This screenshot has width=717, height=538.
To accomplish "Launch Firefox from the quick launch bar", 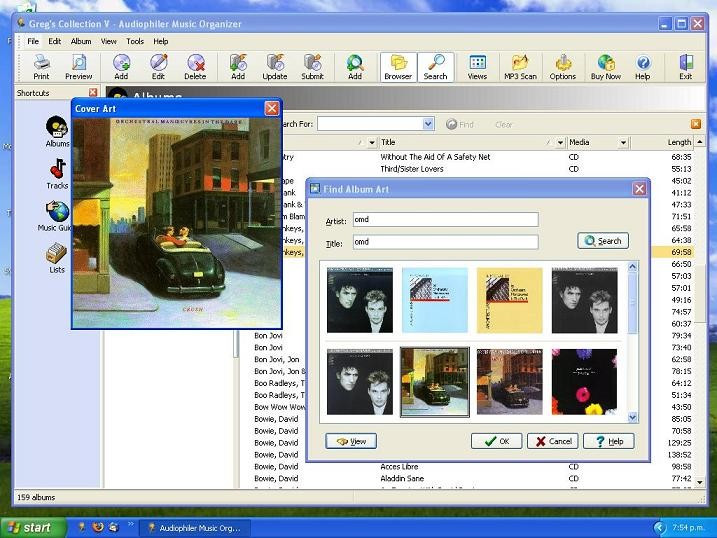I will (x=97, y=527).
